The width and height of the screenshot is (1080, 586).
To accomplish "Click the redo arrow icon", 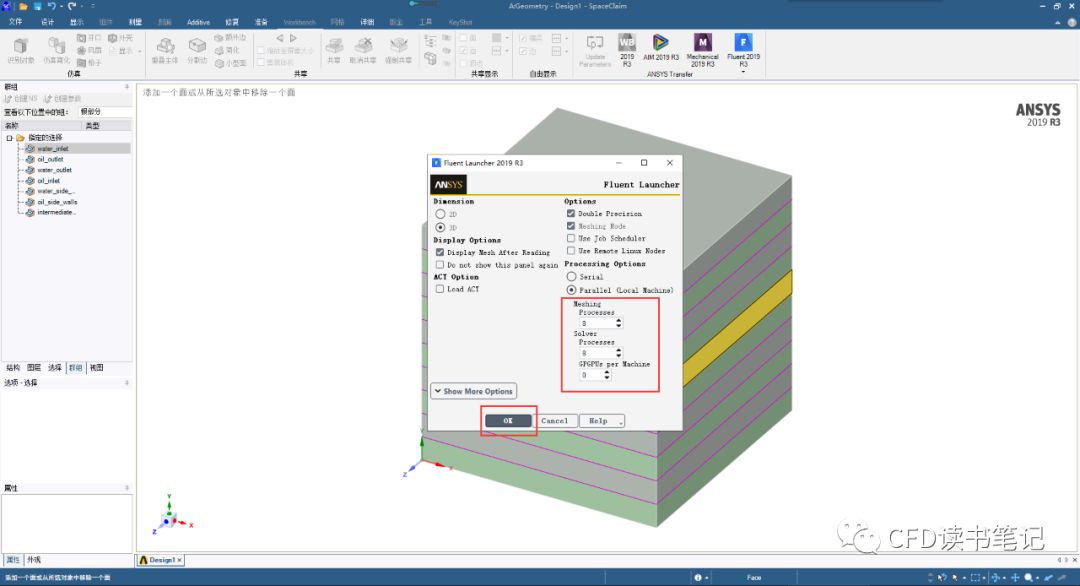I will [x=72, y=6].
